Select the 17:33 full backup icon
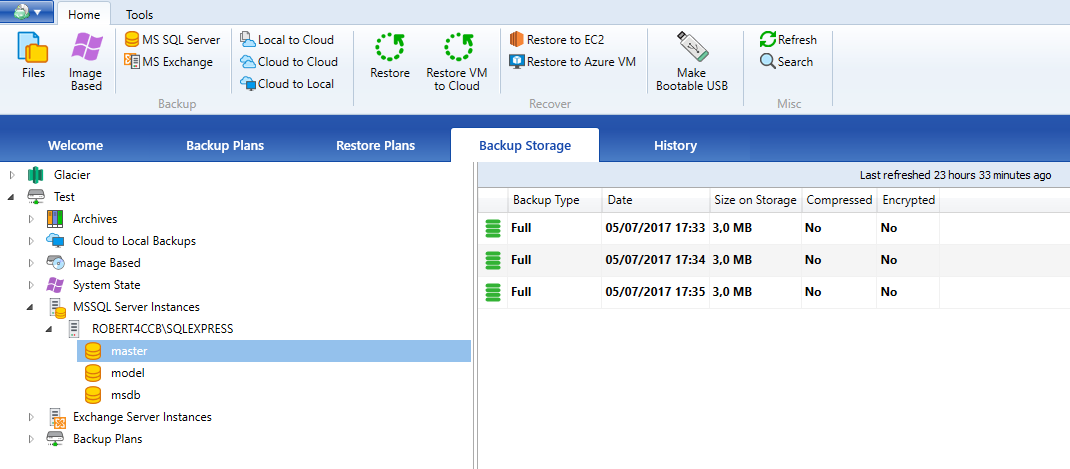 (493, 228)
